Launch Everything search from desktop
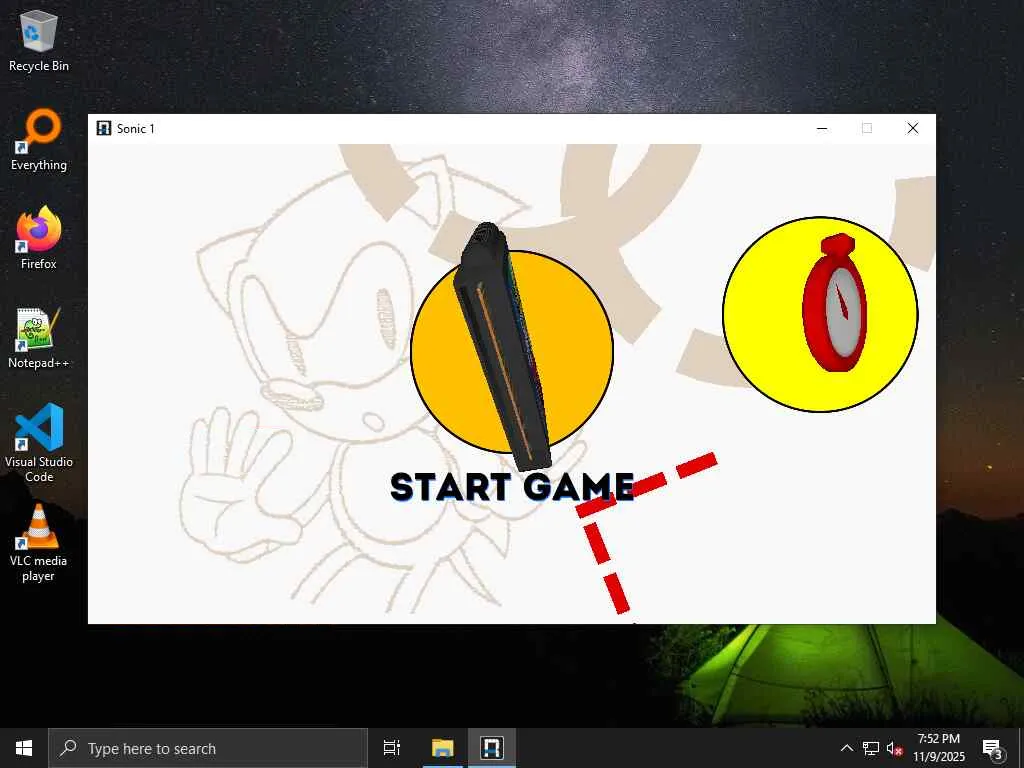 pos(39,140)
